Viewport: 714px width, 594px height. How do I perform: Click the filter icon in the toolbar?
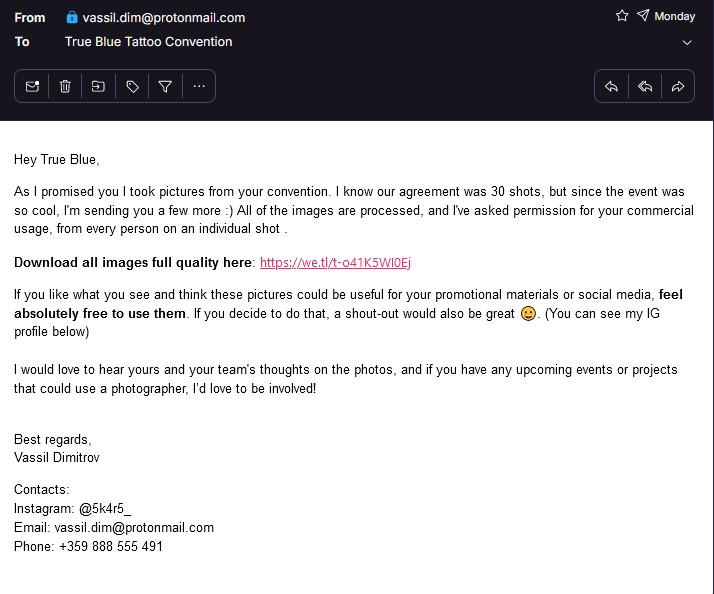tap(165, 87)
